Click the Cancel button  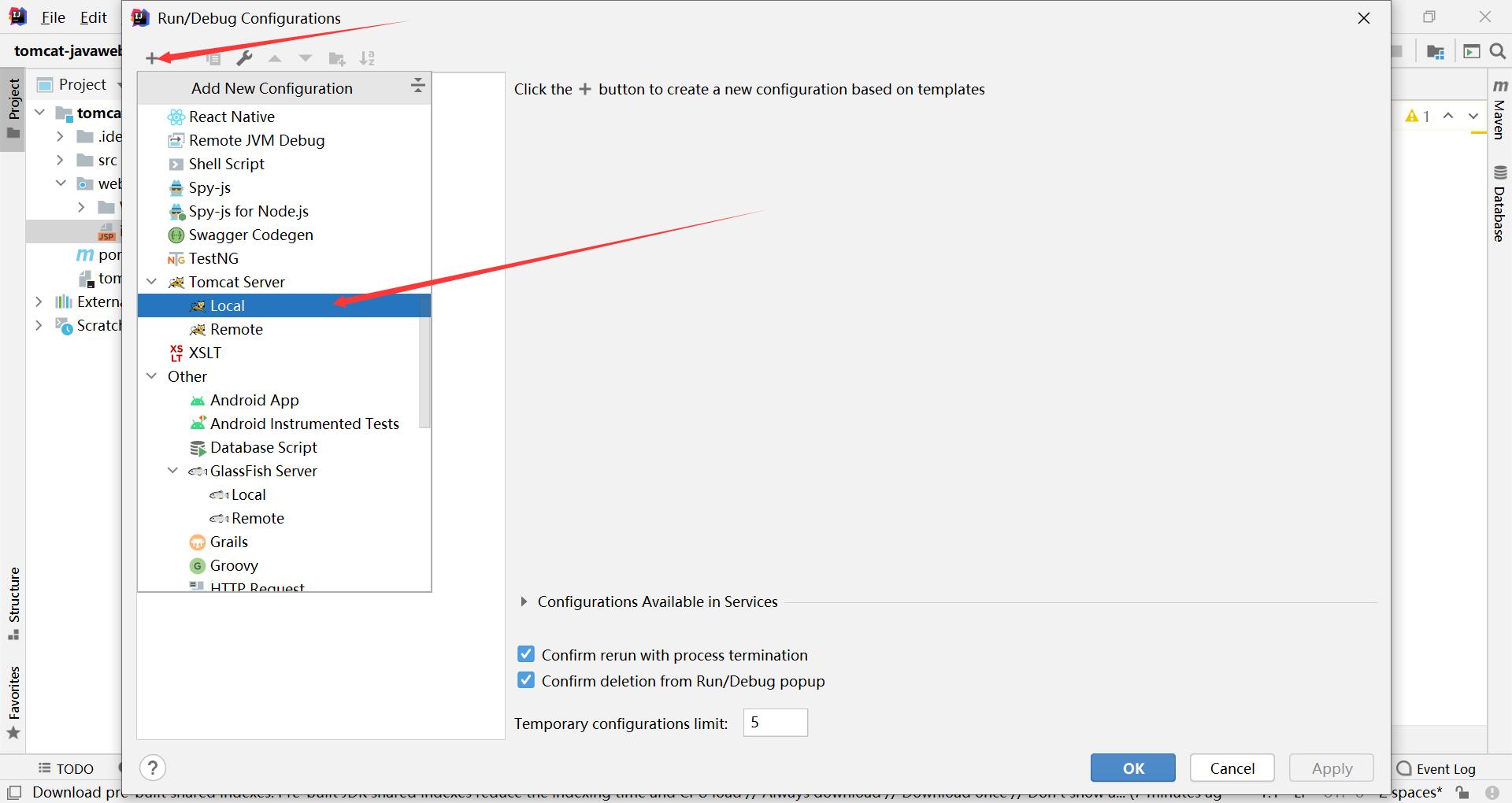(x=1232, y=768)
